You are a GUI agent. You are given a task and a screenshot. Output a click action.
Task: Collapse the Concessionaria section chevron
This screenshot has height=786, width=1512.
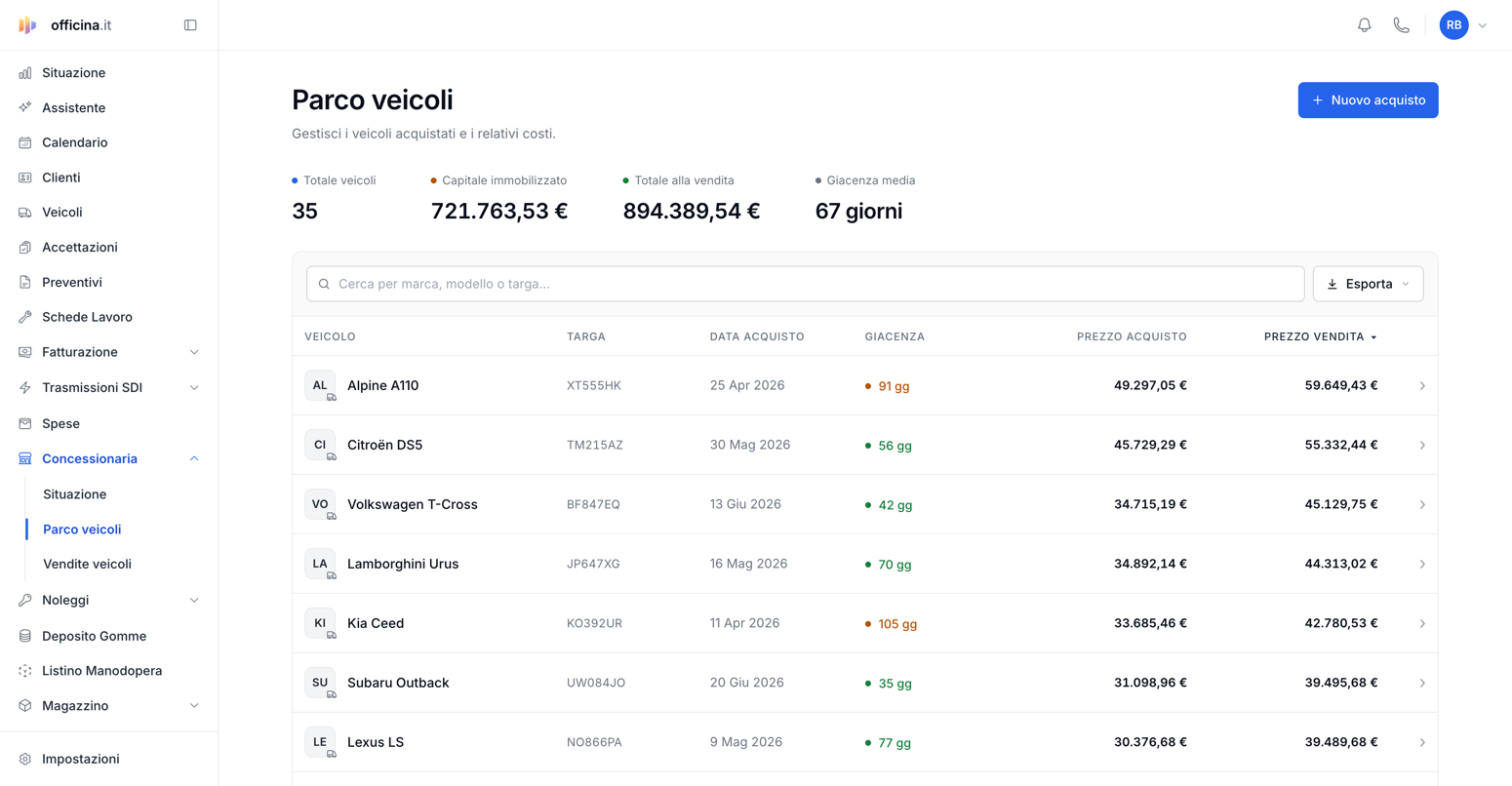click(194, 458)
